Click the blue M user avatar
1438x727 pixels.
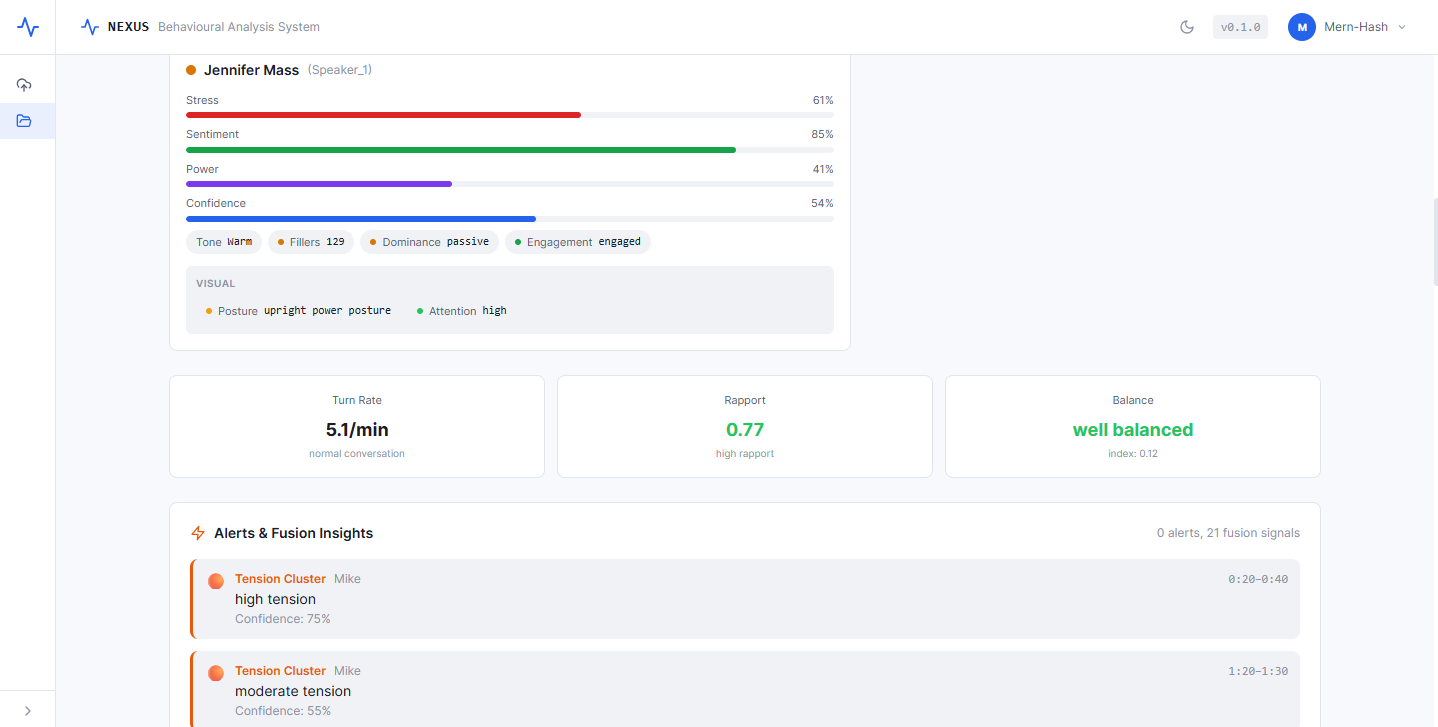[x=1301, y=27]
